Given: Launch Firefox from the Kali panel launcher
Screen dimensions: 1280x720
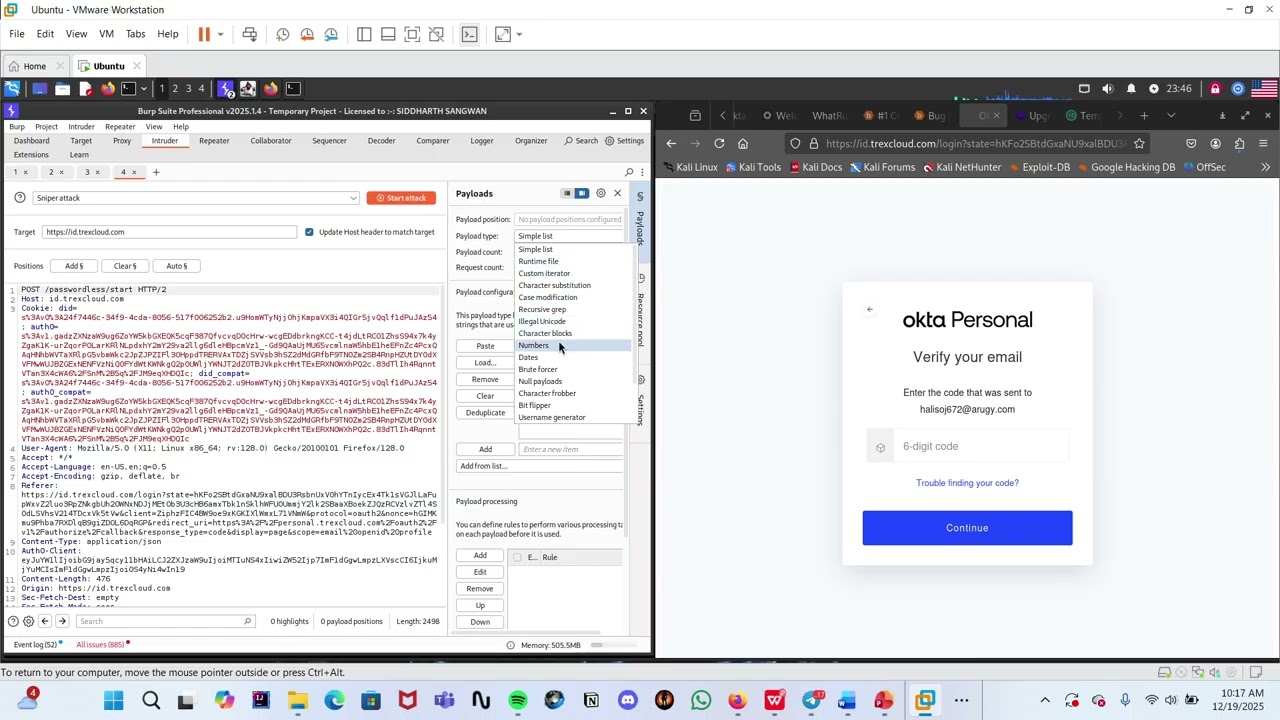Looking at the screenshot, I should coord(108,89).
